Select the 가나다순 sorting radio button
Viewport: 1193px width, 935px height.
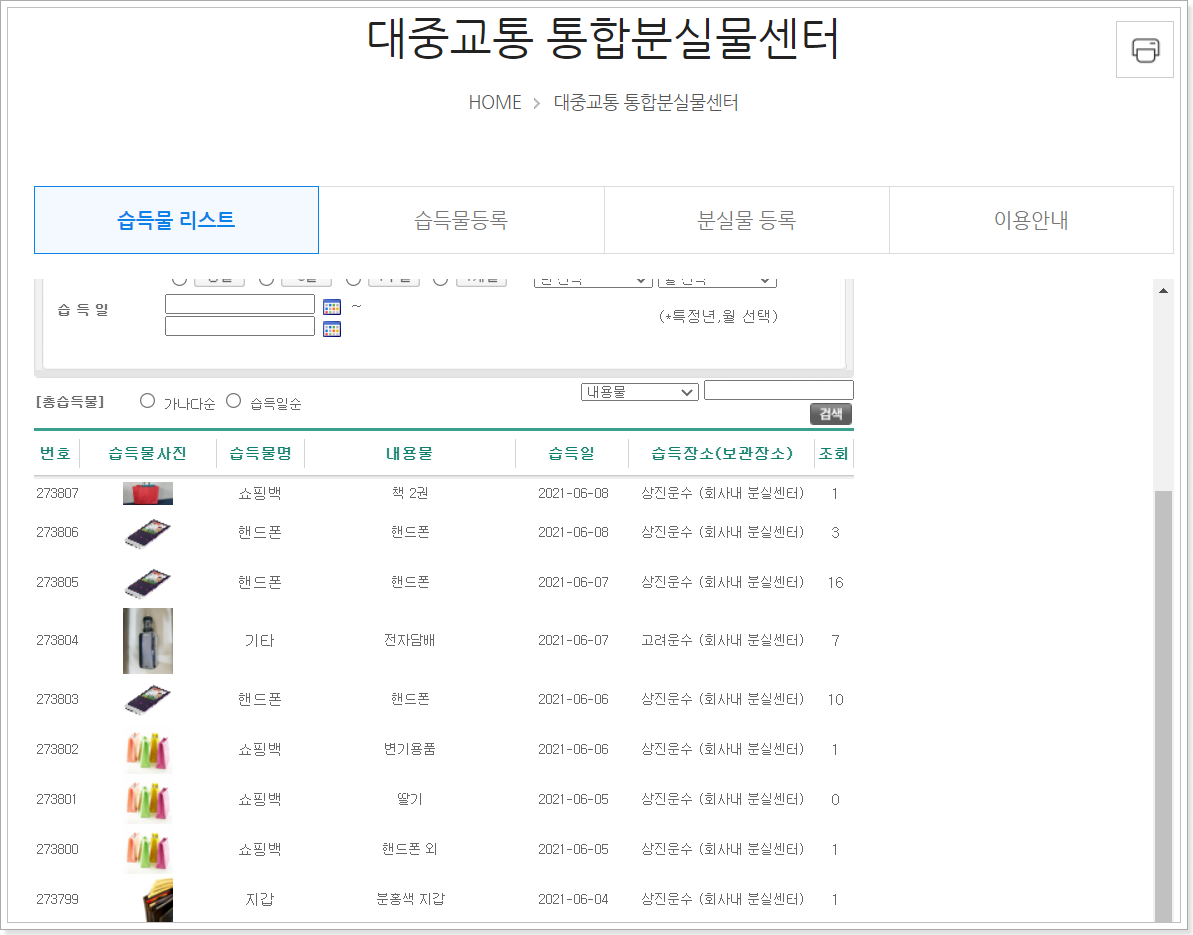(147, 400)
